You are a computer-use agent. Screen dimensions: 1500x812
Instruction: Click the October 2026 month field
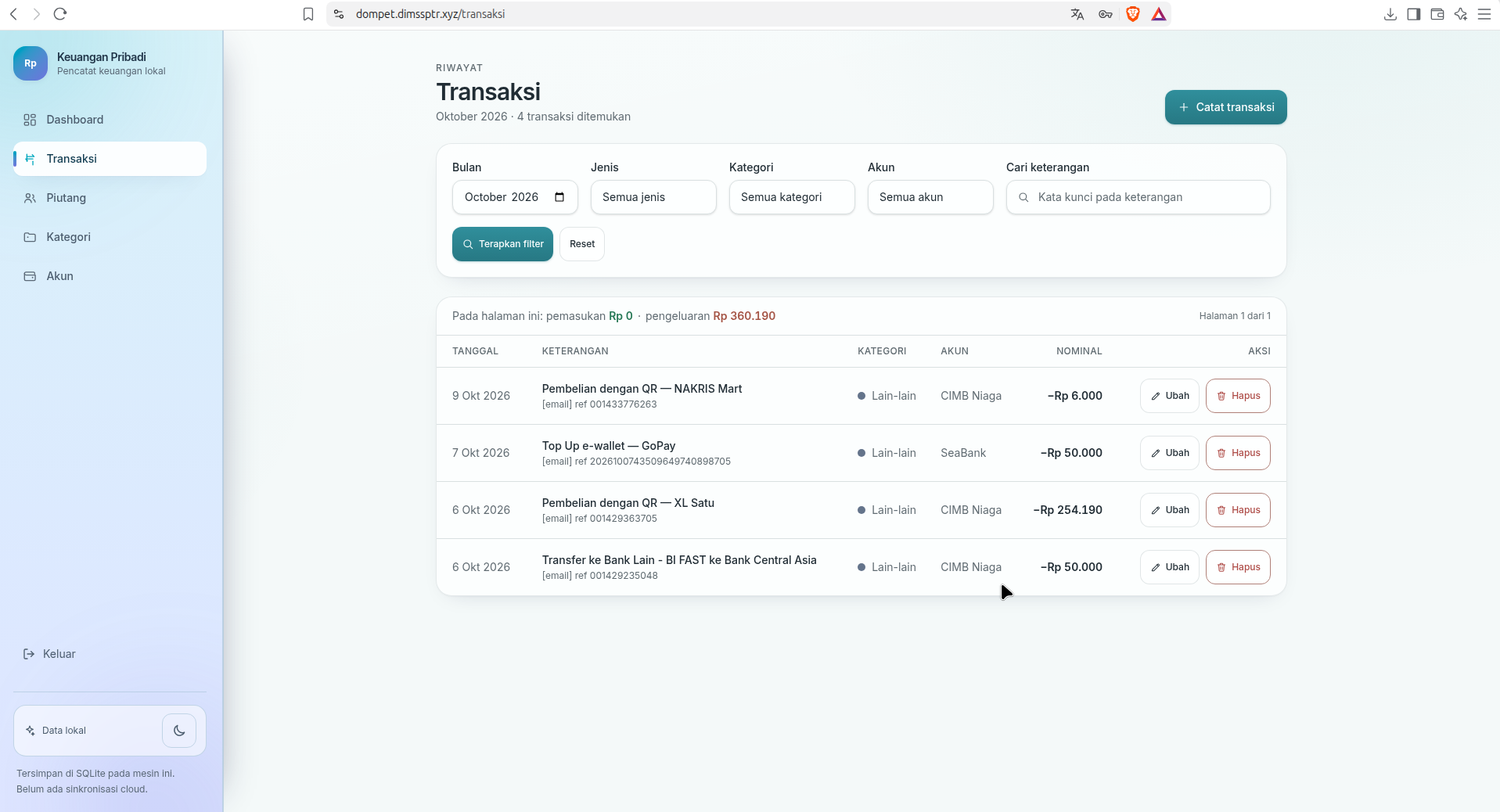click(515, 197)
